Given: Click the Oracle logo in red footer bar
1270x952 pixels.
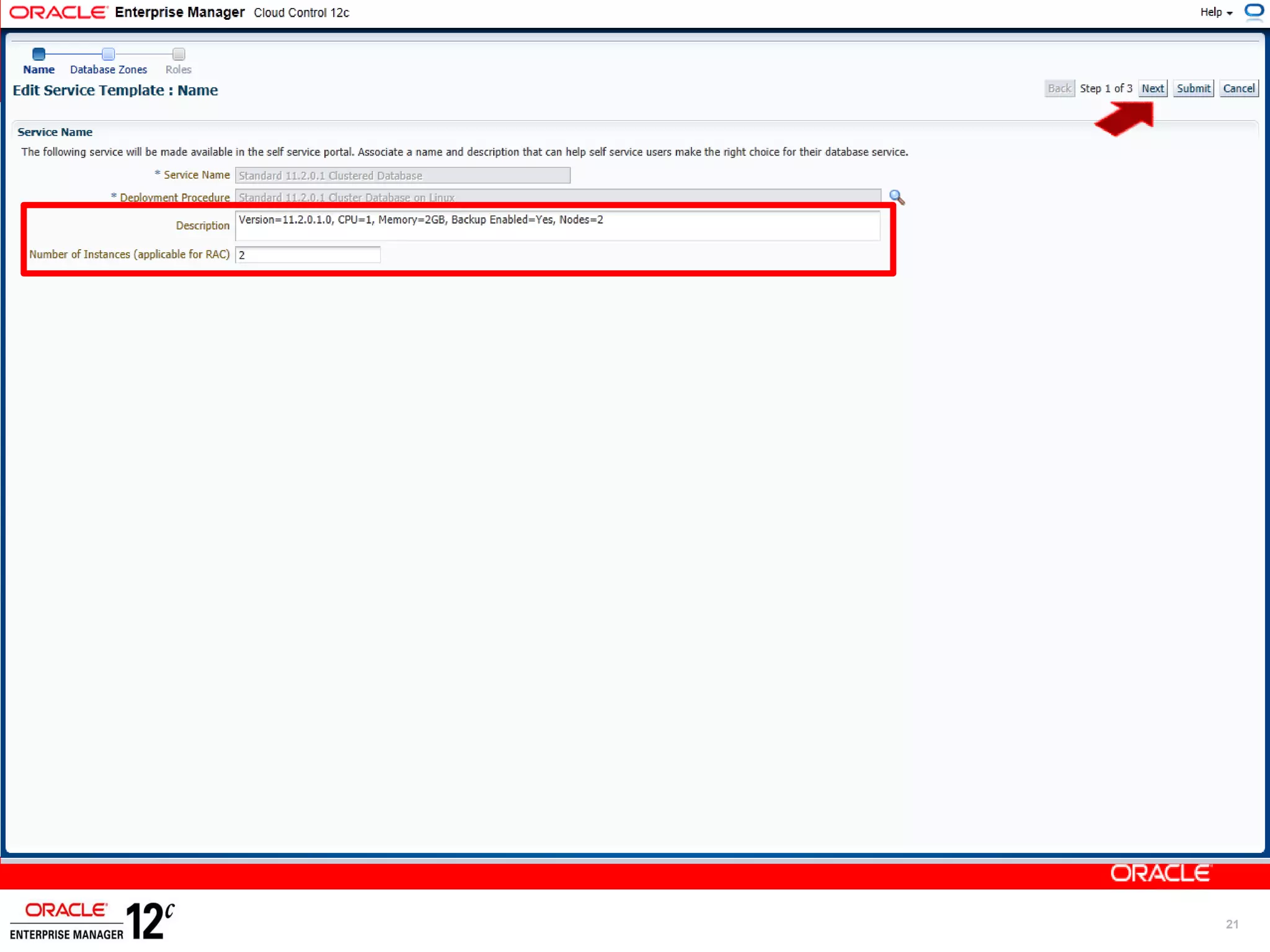Looking at the screenshot, I should 1160,873.
